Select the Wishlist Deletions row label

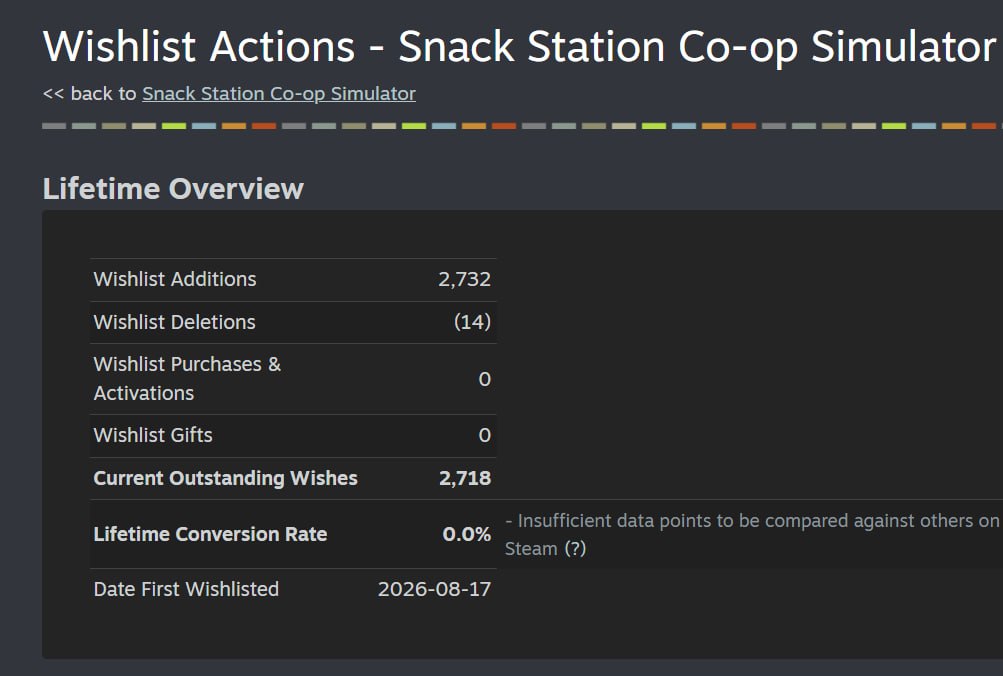tap(175, 322)
